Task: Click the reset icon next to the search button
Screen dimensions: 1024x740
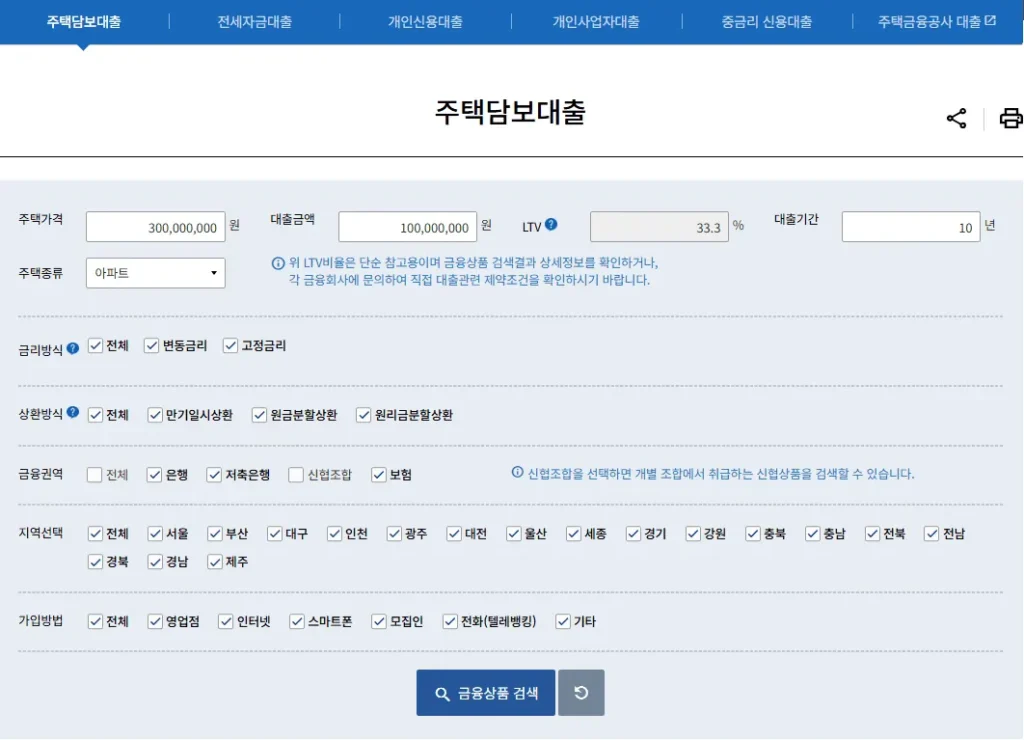Action: pyautogui.click(x=581, y=692)
